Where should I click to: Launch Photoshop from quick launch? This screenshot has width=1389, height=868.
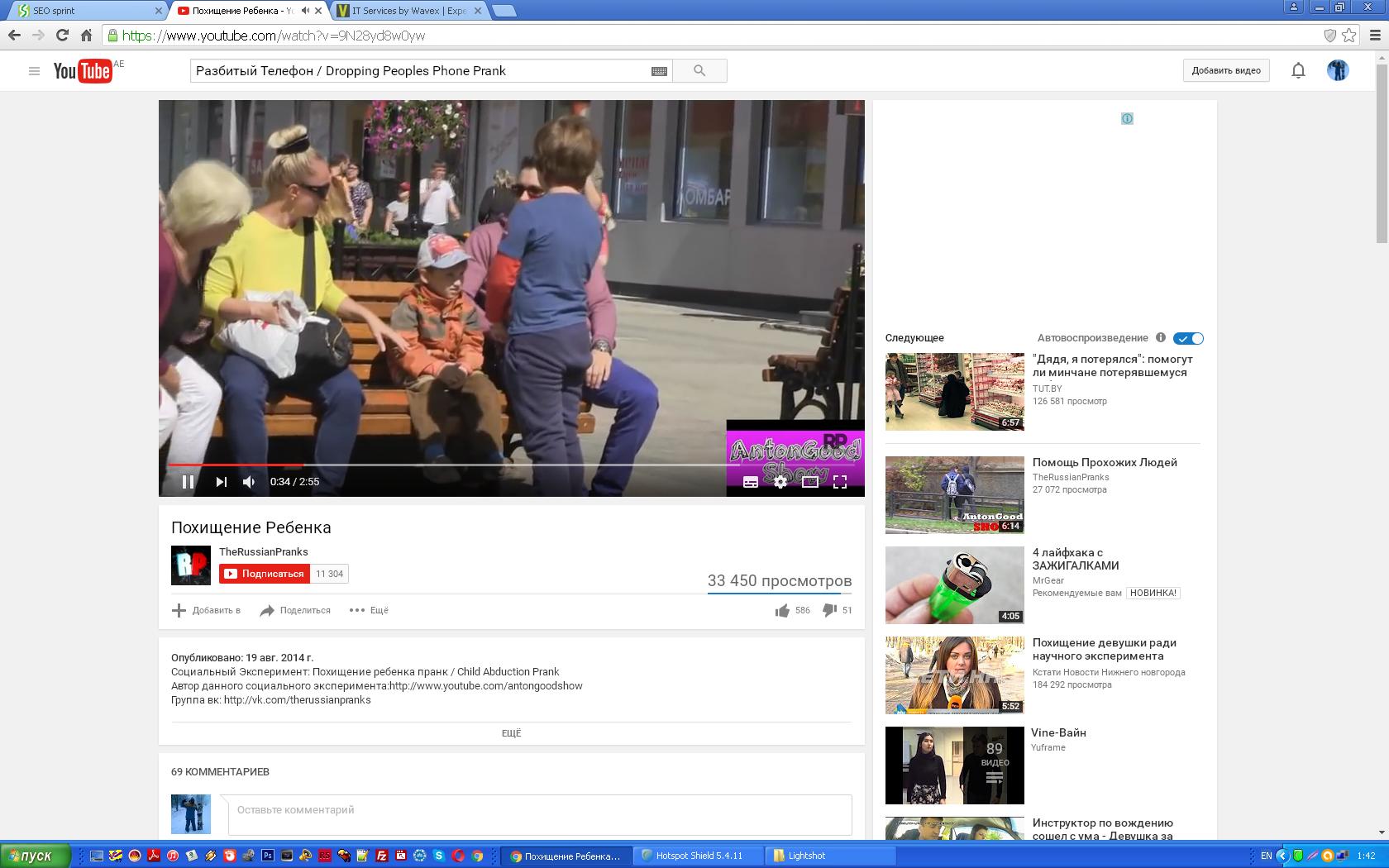pos(269,856)
